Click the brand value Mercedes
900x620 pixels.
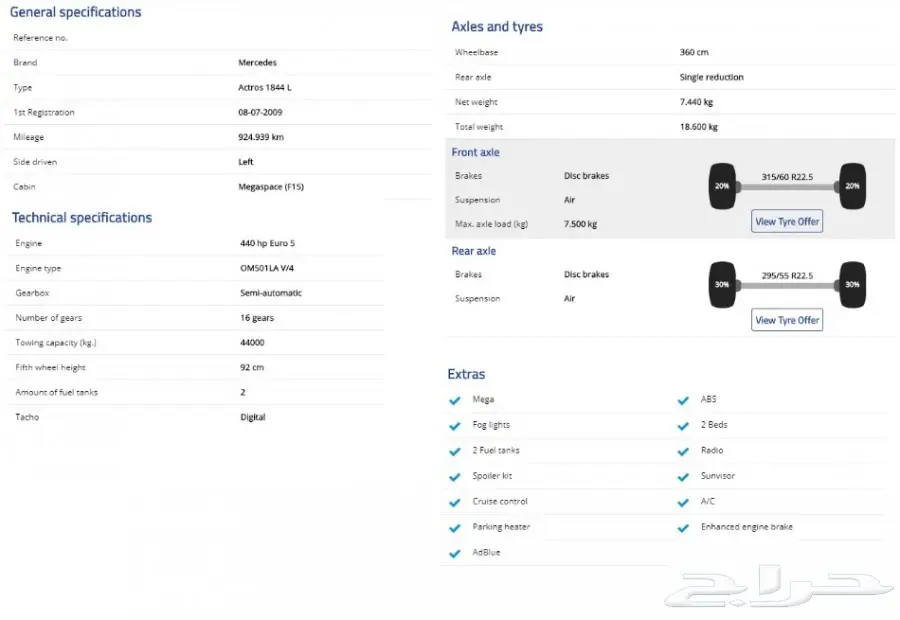(x=257, y=63)
